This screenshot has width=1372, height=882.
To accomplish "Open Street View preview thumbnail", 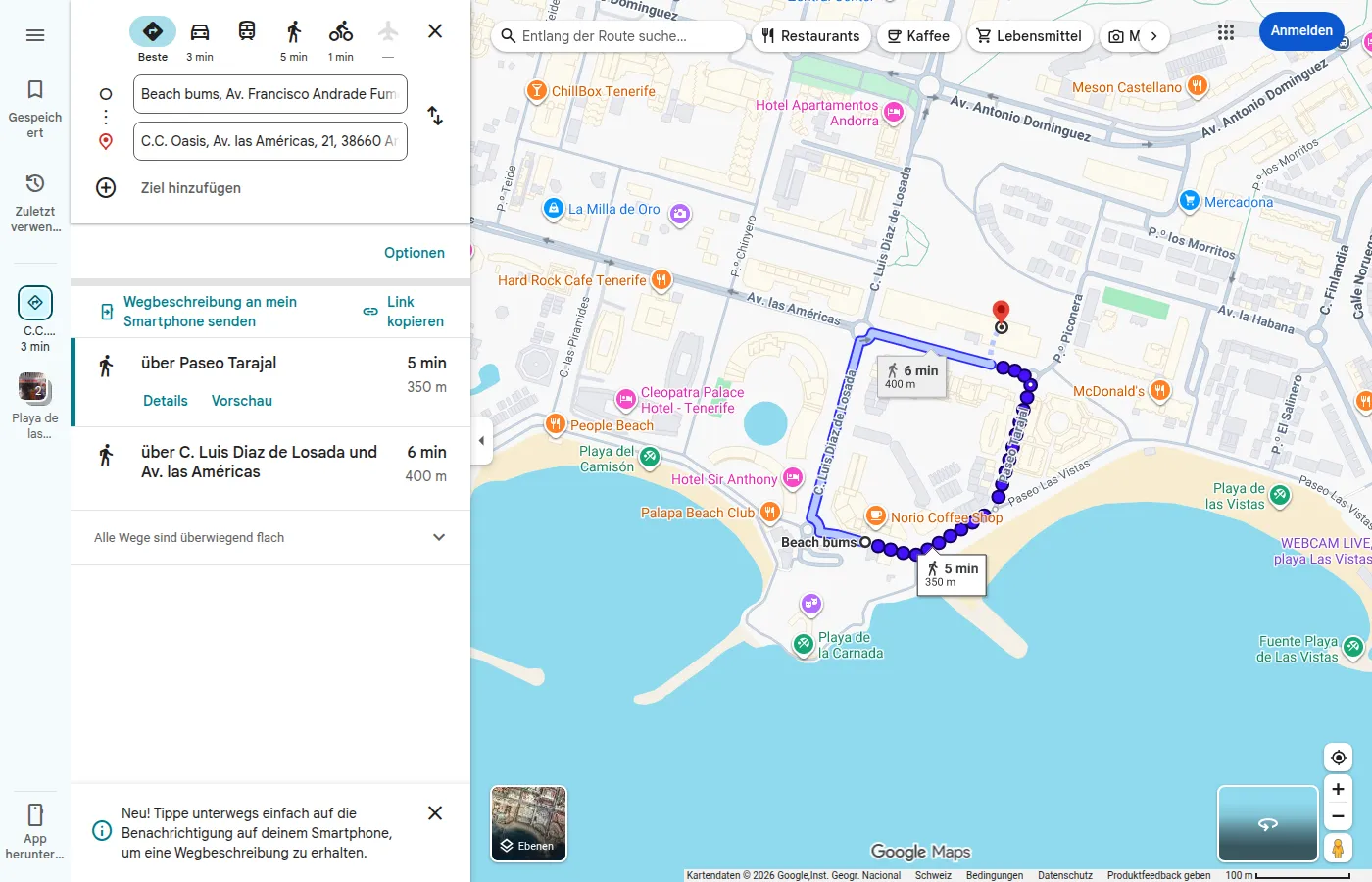I will (1268, 824).
